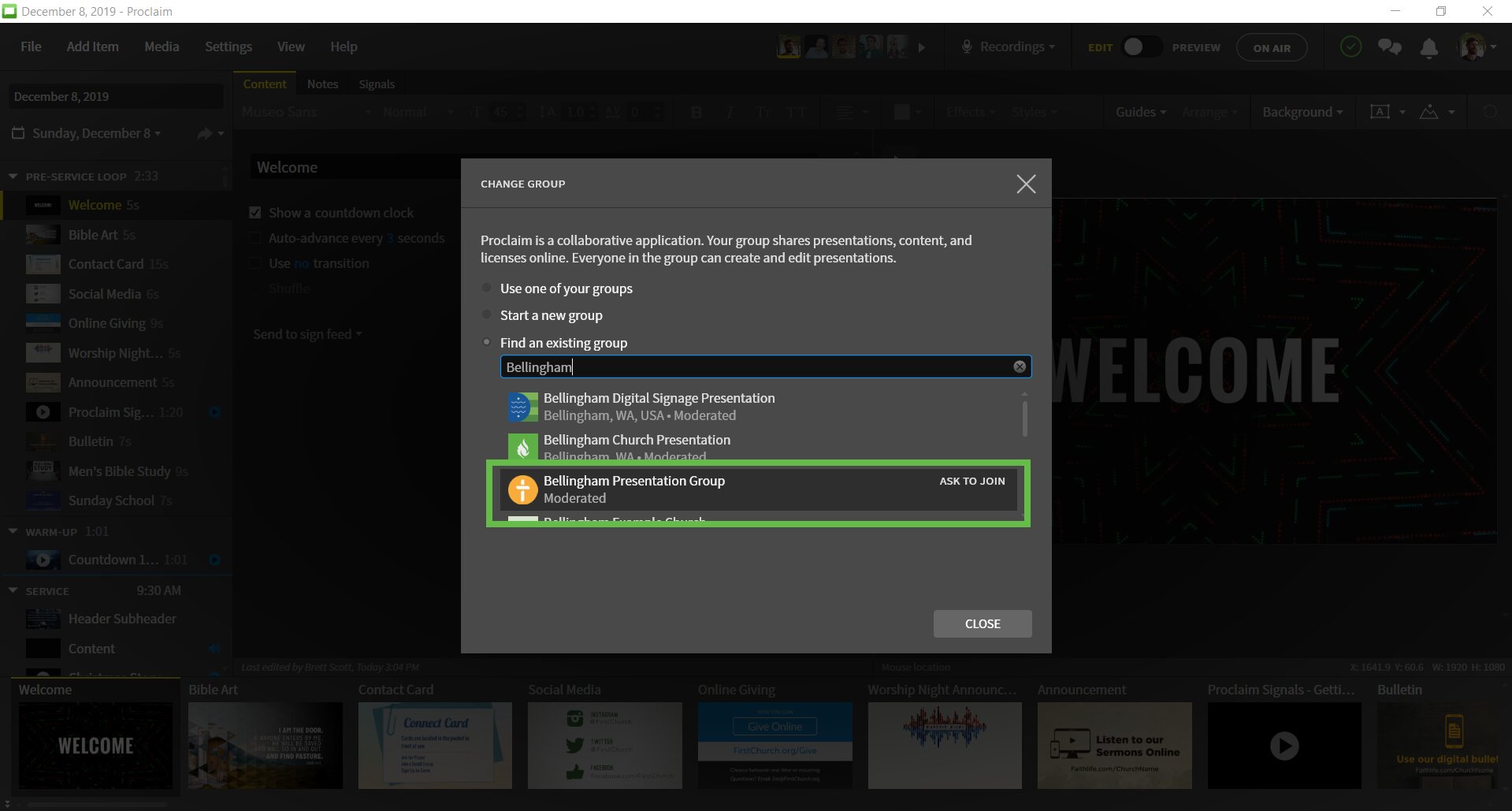Open the user profile avatar menu
The width and height of the screenshot is (1512, 811).
pyautogui.click(x=1477, y=47)
